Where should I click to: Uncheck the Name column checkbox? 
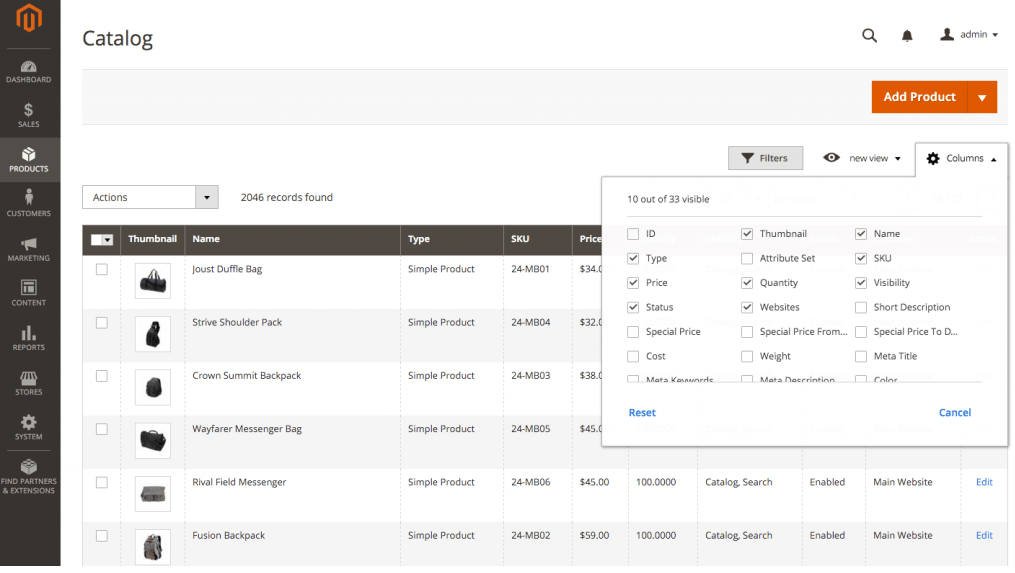coord(861,234)
